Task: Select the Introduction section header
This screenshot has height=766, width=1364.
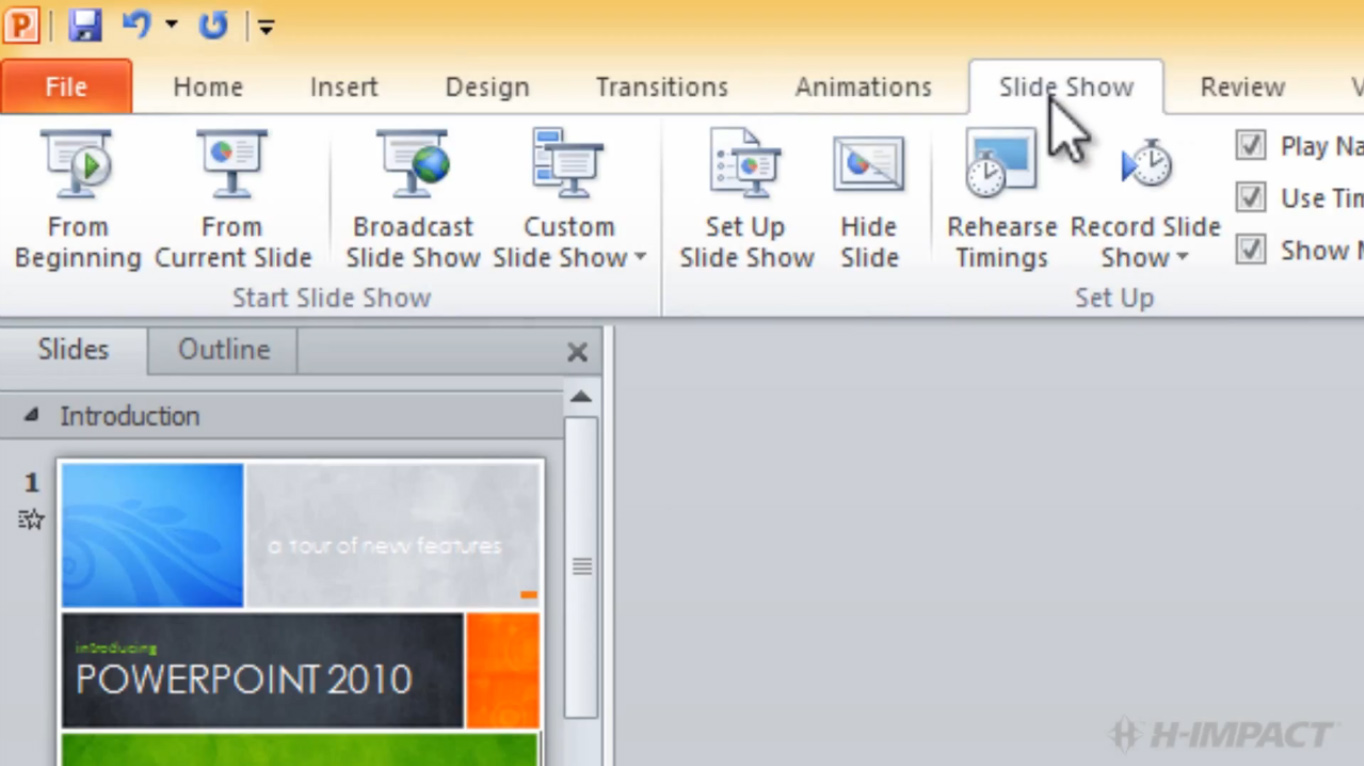Action: [x=281, y=416]
